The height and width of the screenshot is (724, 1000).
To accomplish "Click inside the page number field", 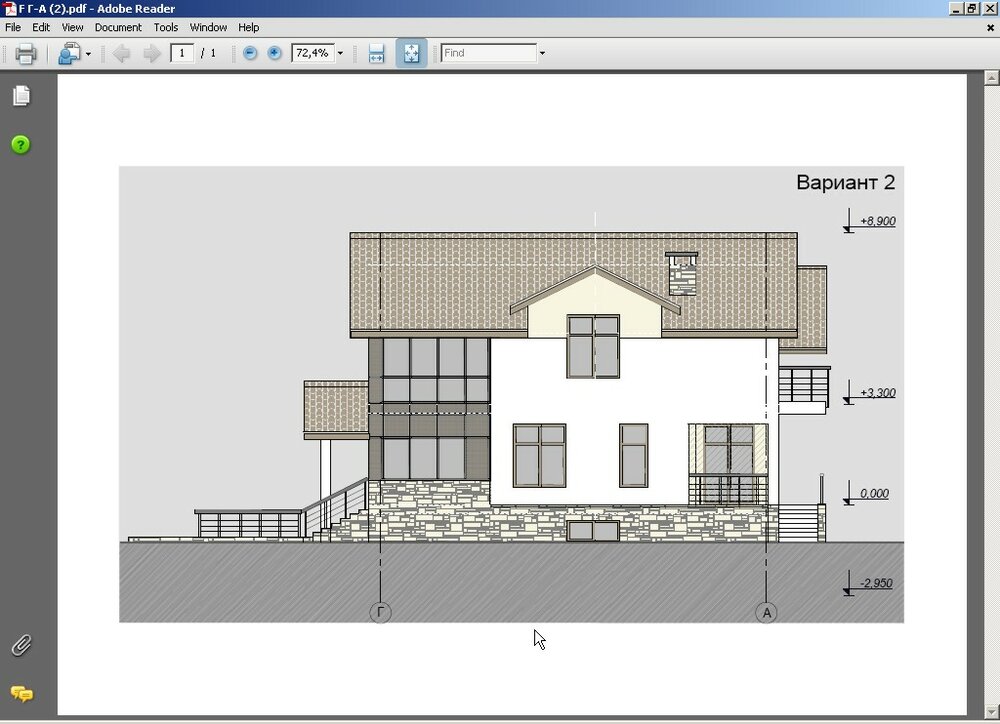I will coord(182,53).
